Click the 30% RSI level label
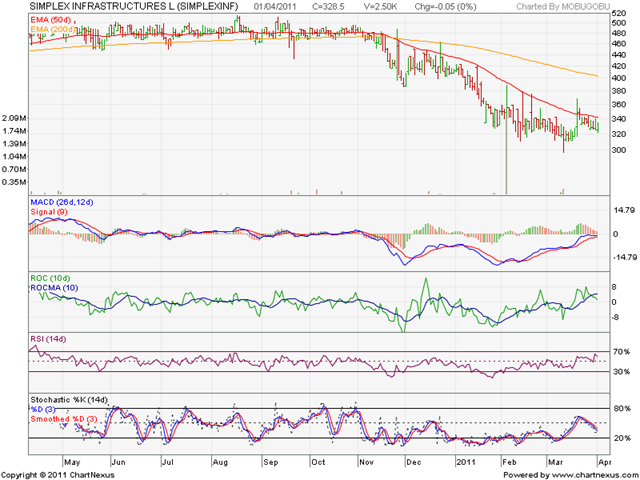 (621, 372)
